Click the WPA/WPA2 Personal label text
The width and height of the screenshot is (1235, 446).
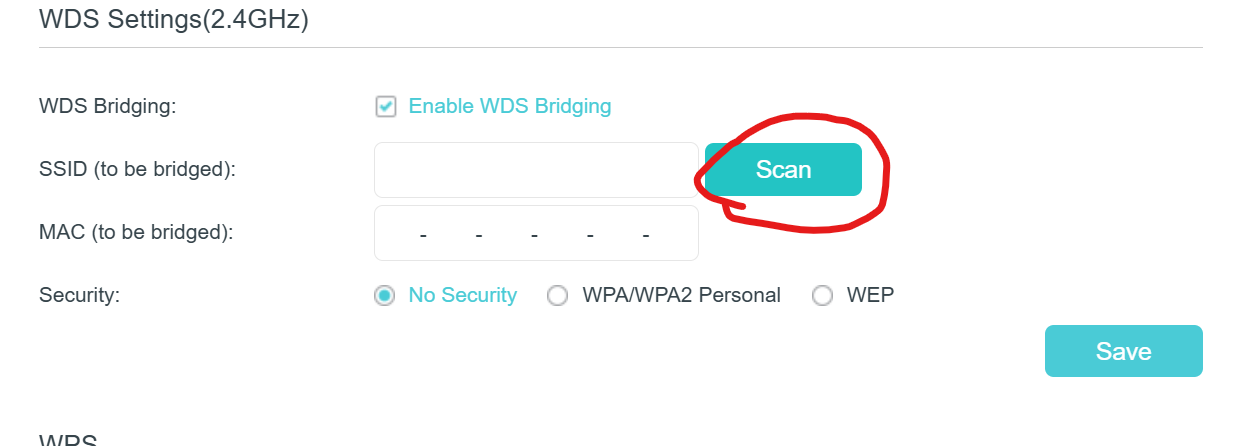click(x=681, y=295)
